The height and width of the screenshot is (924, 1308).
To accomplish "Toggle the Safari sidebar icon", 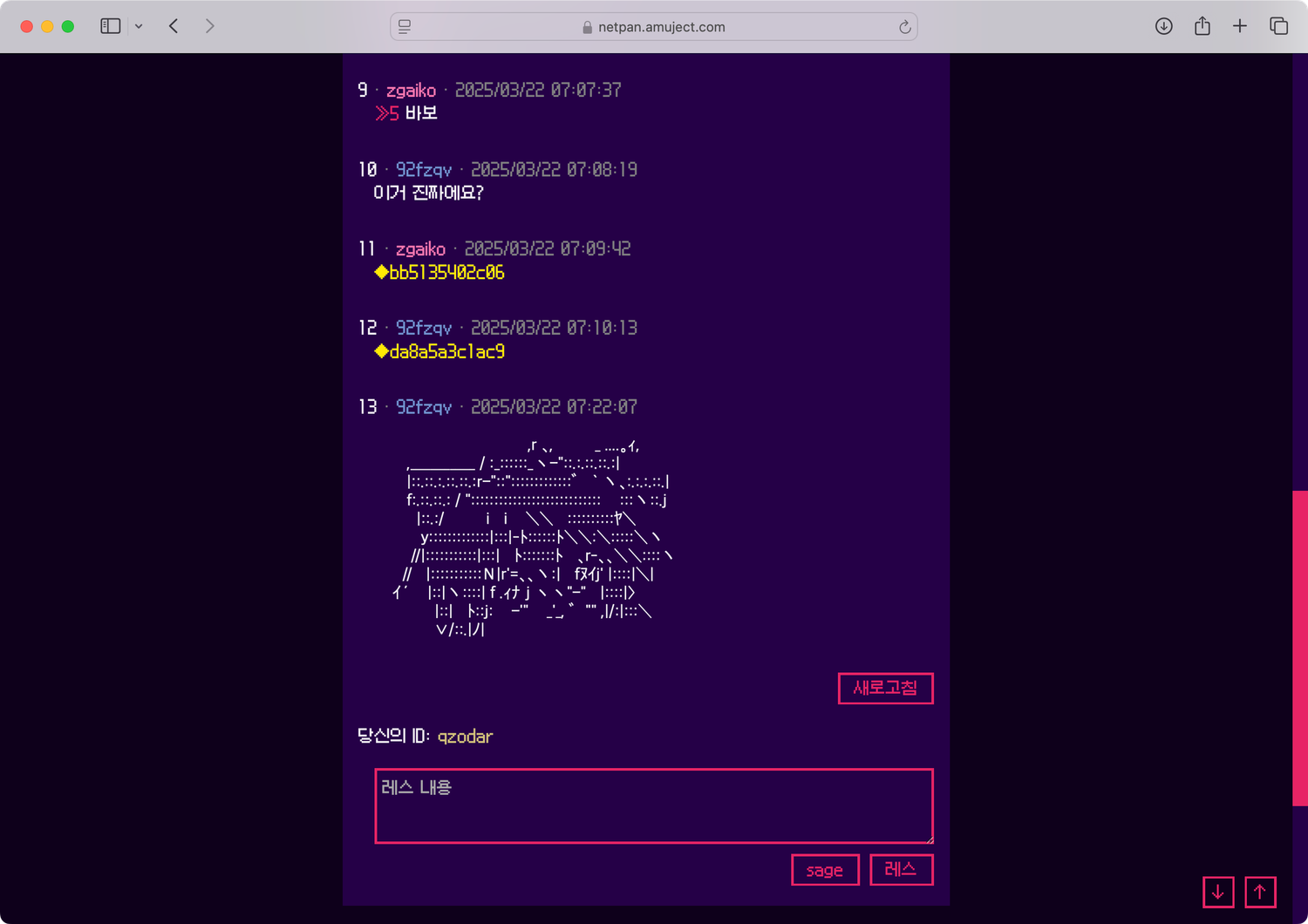I will tap(111, 26).
